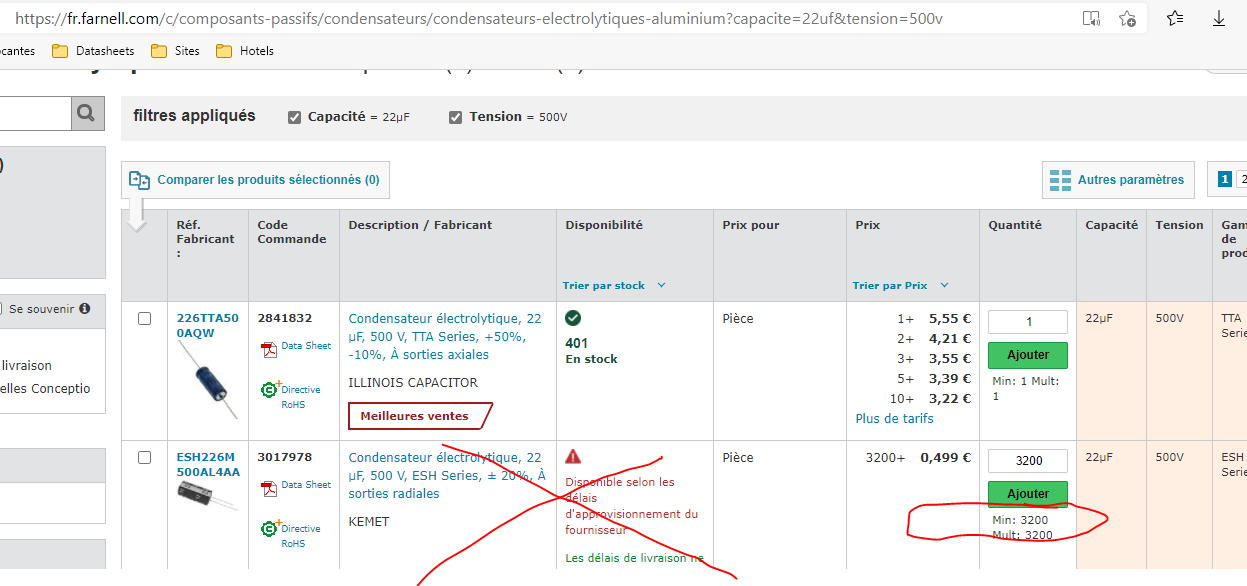Click PDF icon for 2841832 data sheet

coord(268,349)
